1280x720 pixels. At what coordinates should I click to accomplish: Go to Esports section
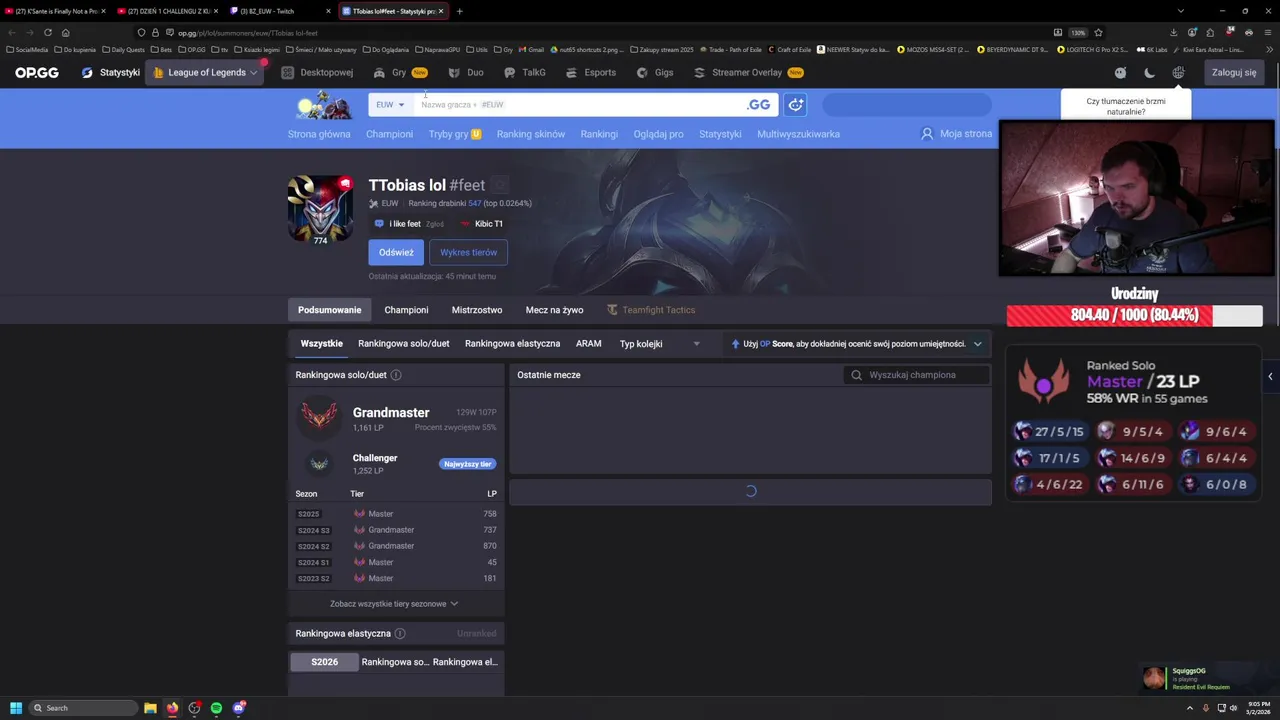coord(591,72)
